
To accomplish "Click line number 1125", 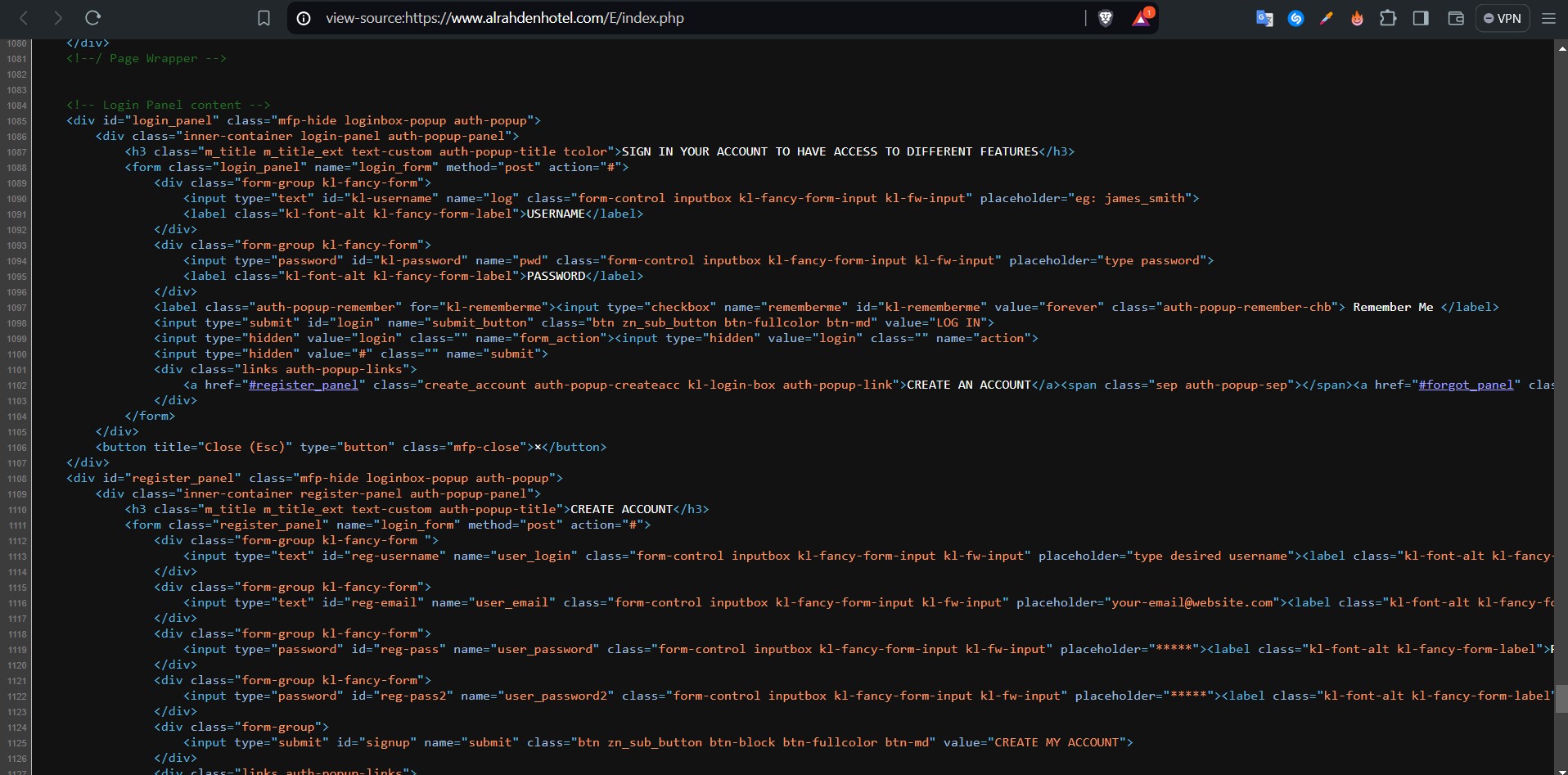I will pyautogui.click(x=16, y=743).
